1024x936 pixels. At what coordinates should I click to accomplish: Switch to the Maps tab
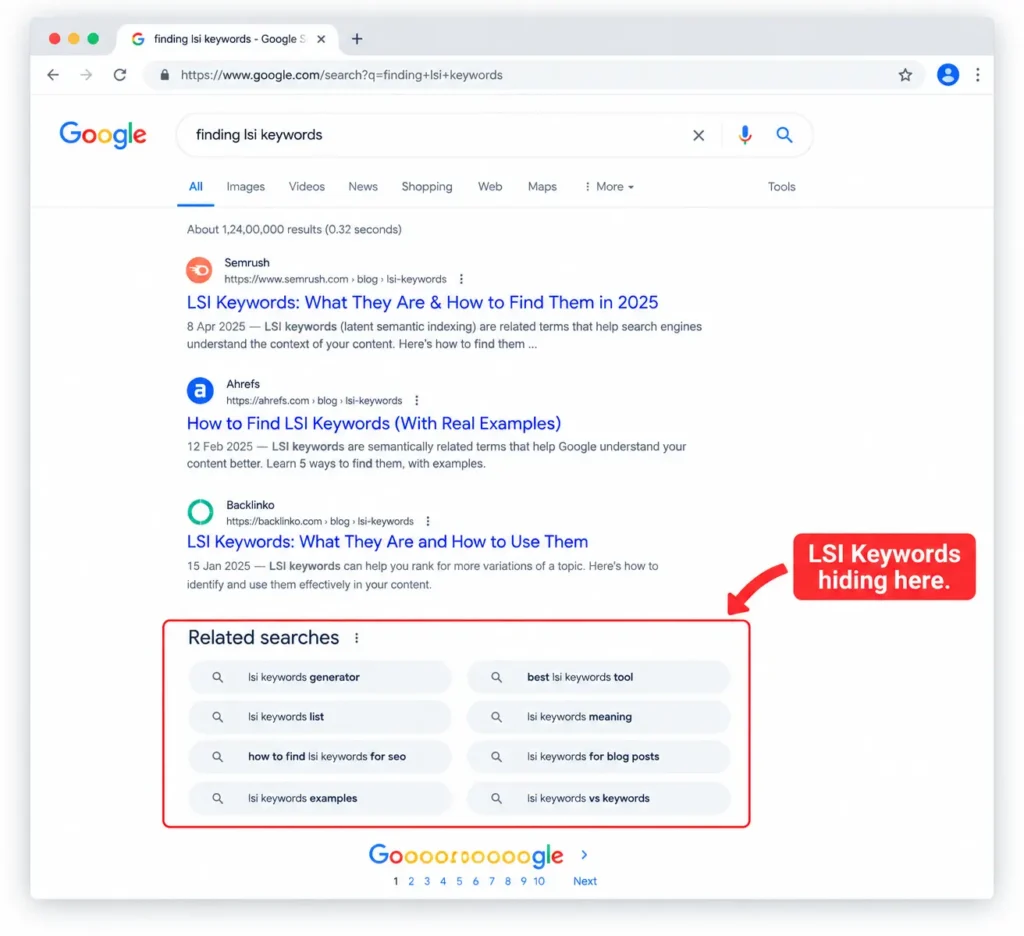[x=542, y=187]
